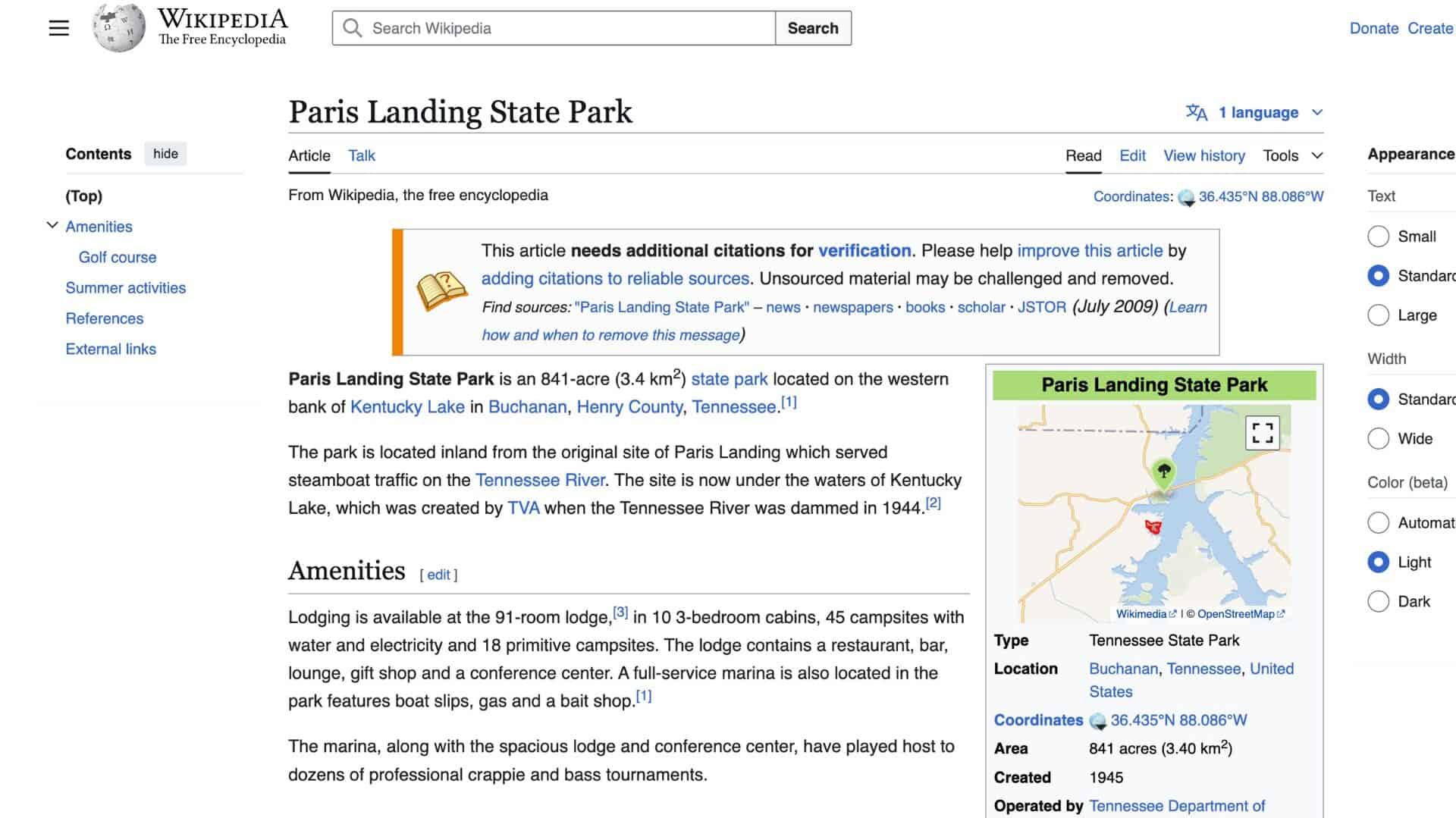1456x818 pixels.
Task: Switch to the Article tab
Action: point(309,155)
